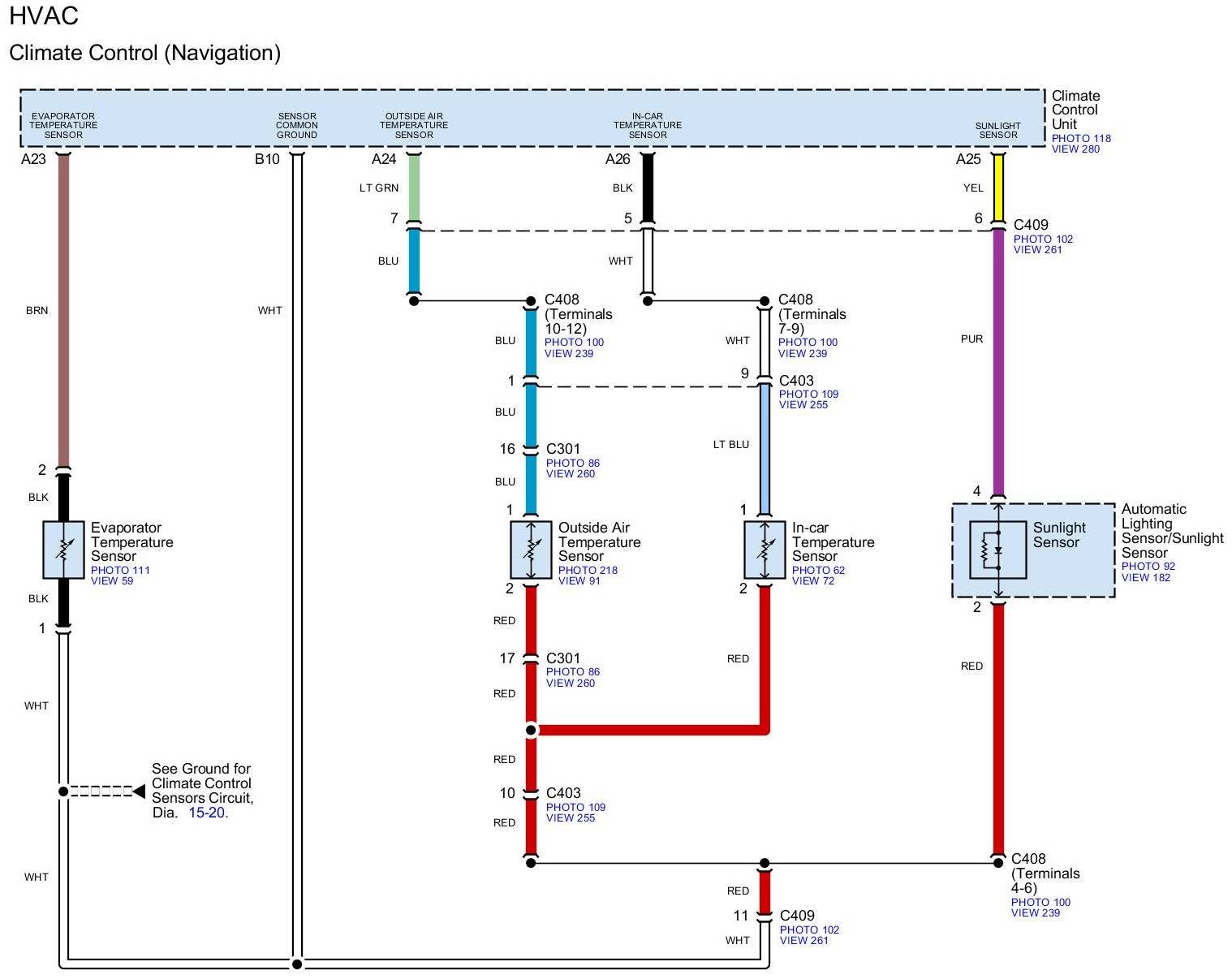Screen dimensions: 1232x979
Task: Open VIEW 59 link under Evaporator sensor
Action: coord(112,581)
